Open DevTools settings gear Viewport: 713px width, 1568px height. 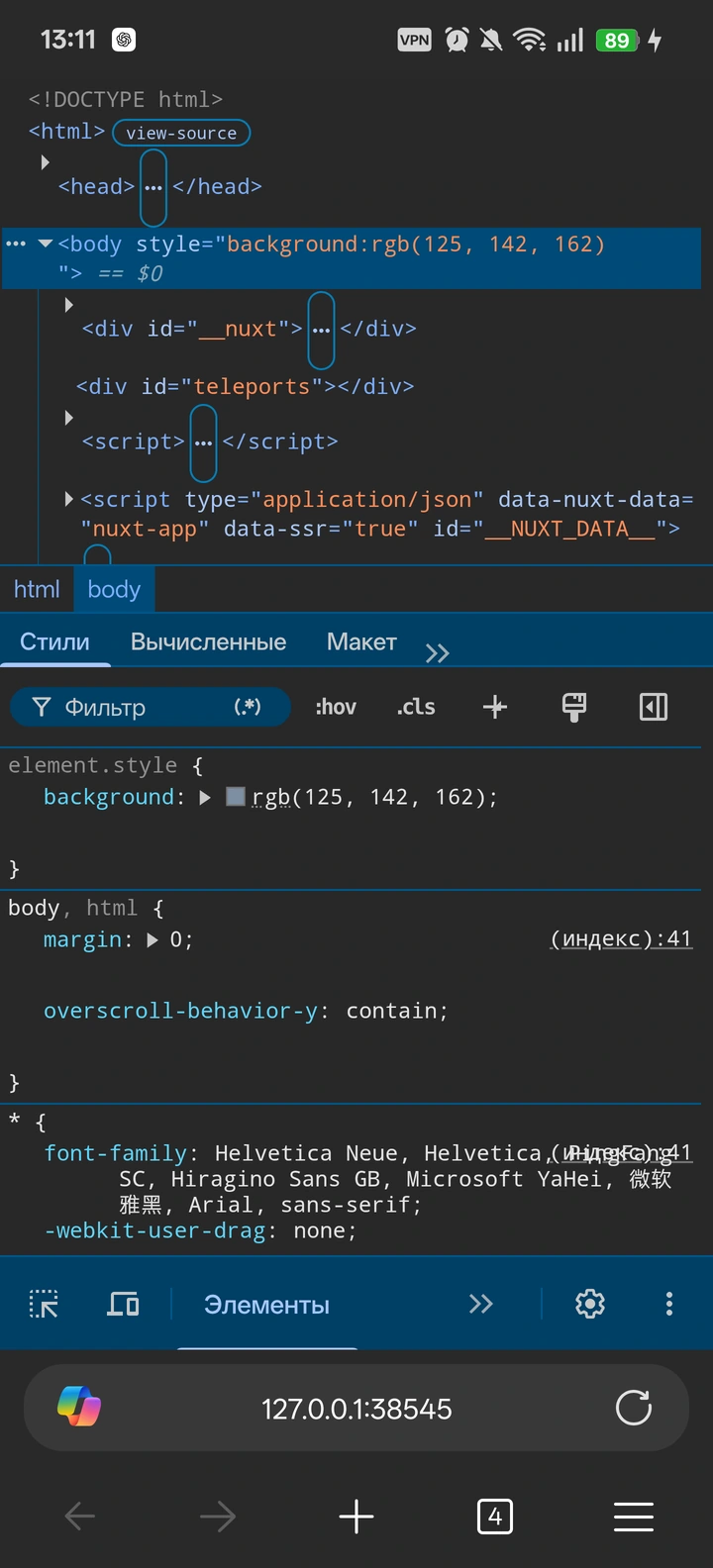coord(590,1304)
